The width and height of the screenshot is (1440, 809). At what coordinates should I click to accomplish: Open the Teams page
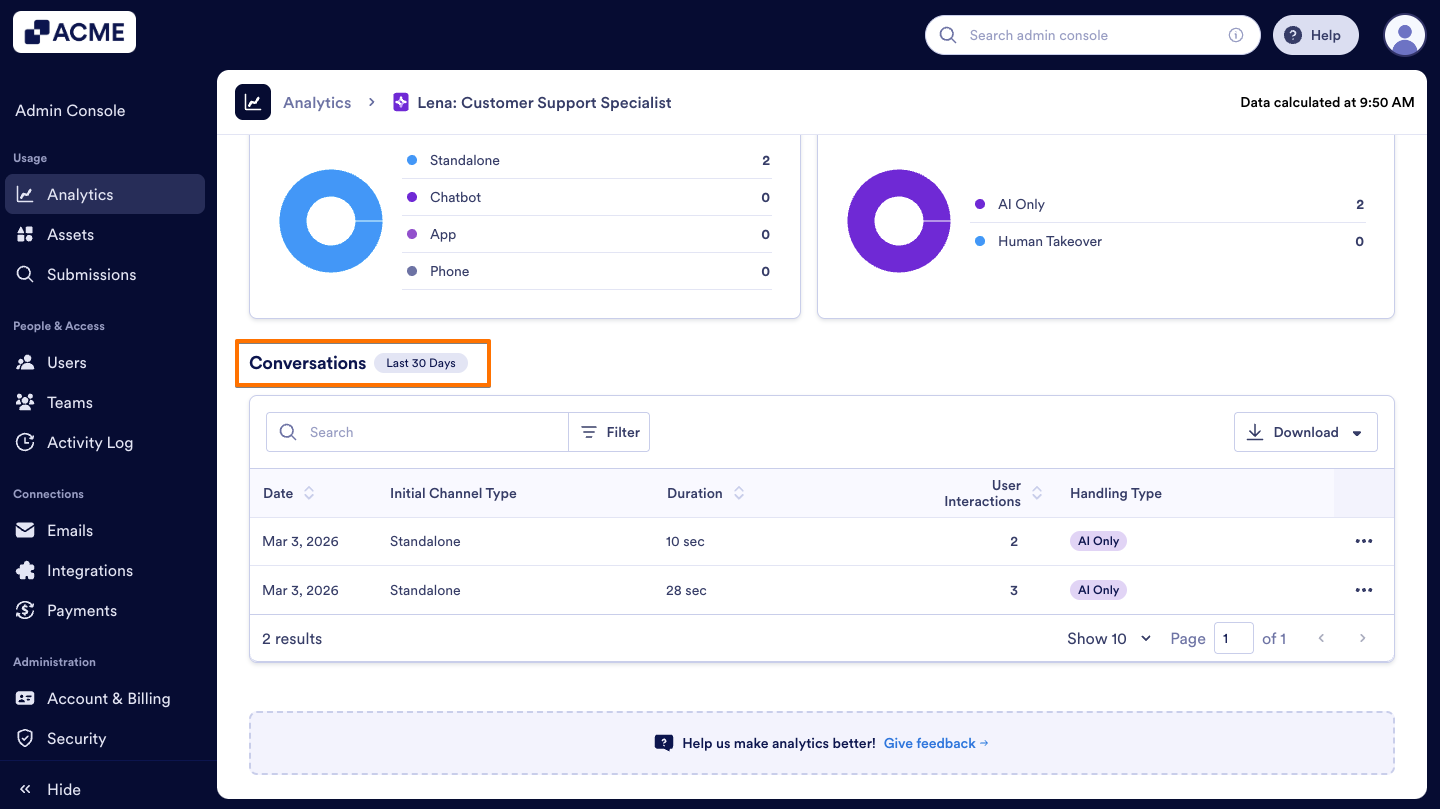point(69,402)
